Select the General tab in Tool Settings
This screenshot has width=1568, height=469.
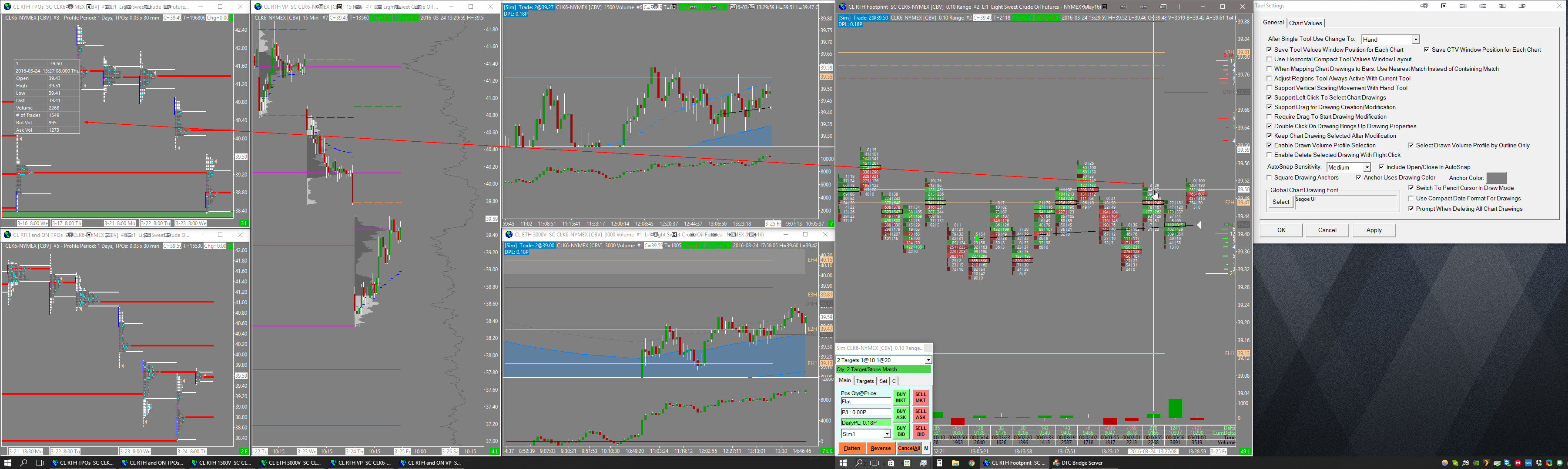tap(1273, 23)
